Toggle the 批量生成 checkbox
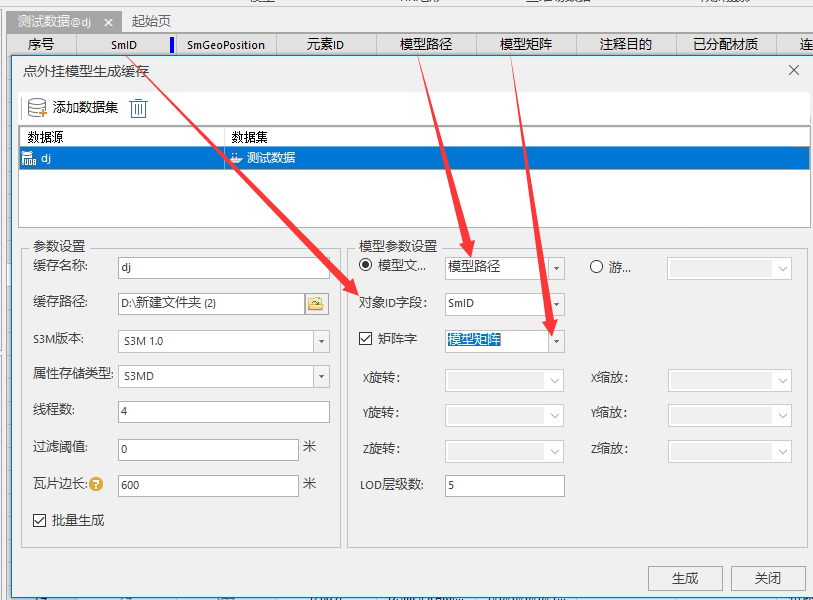Viewport: 813px width, 600px height. [40, 520]
